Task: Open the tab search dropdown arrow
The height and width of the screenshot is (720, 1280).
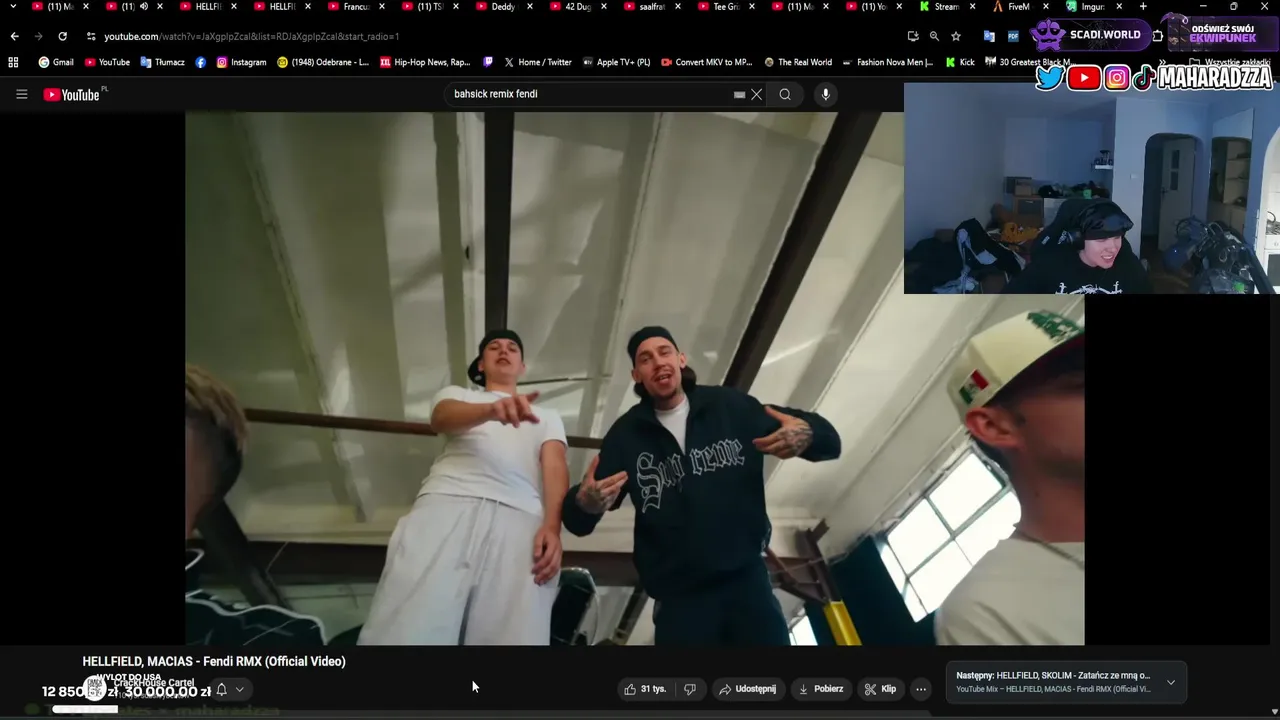Action: (13, 7)
